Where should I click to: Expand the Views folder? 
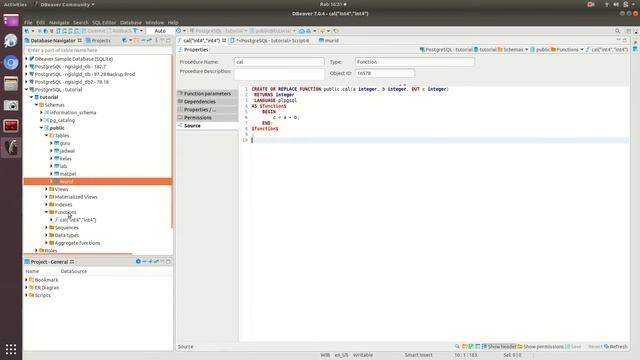point(47,189)
